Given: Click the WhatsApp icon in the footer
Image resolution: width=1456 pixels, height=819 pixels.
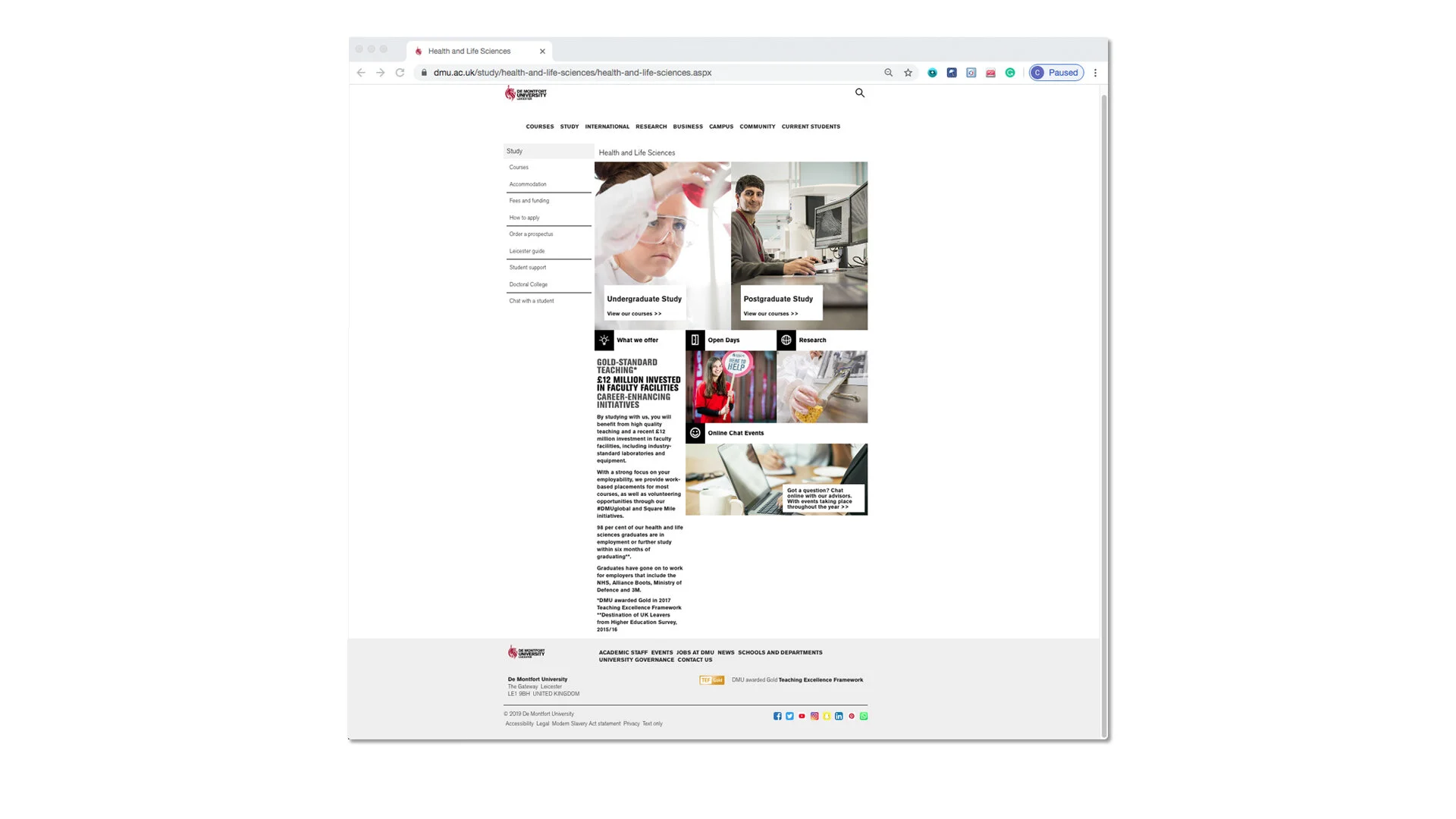Looking at the screenshot, I should pos(864,716).
